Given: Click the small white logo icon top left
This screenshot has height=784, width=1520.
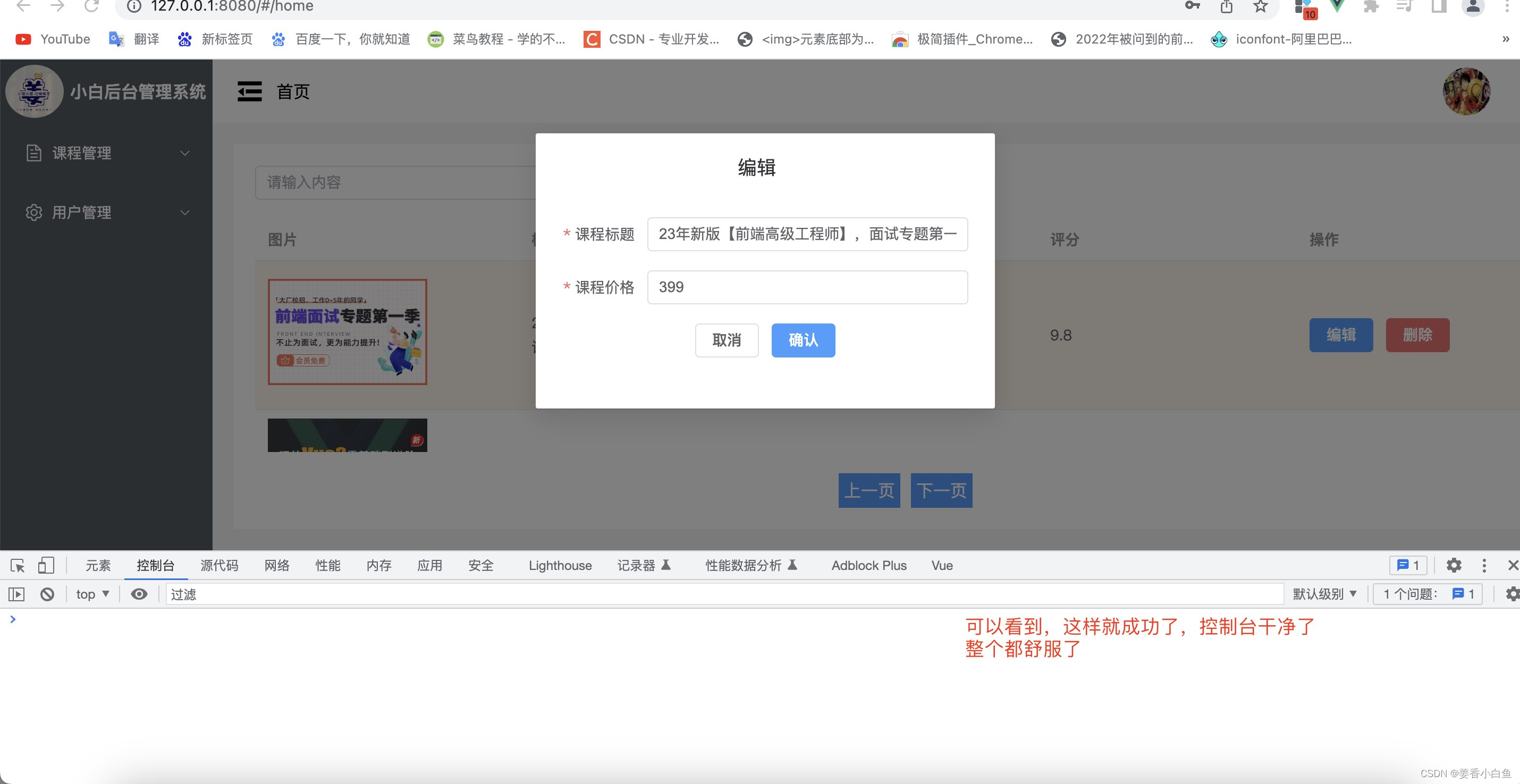Looking at the screenshot, I should click(35, 91).
